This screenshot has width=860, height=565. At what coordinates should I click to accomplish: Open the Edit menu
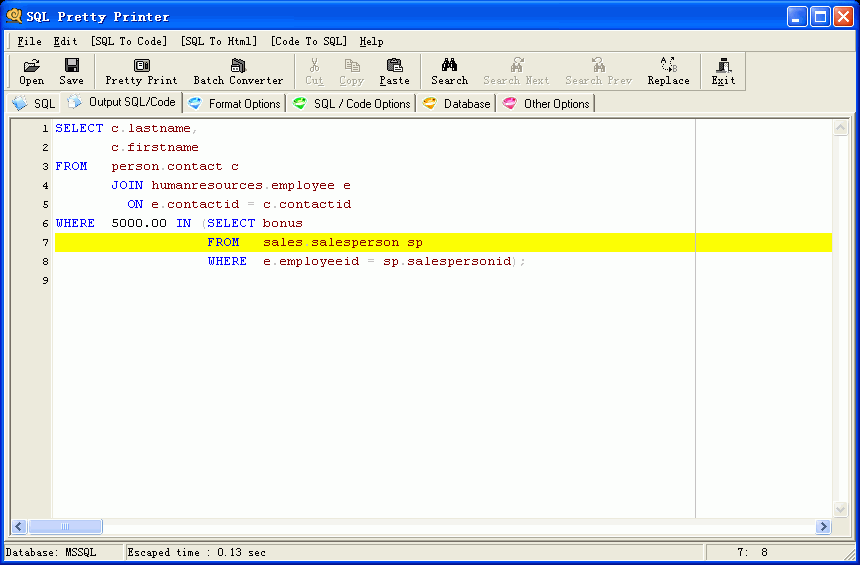tap(65, 41)
